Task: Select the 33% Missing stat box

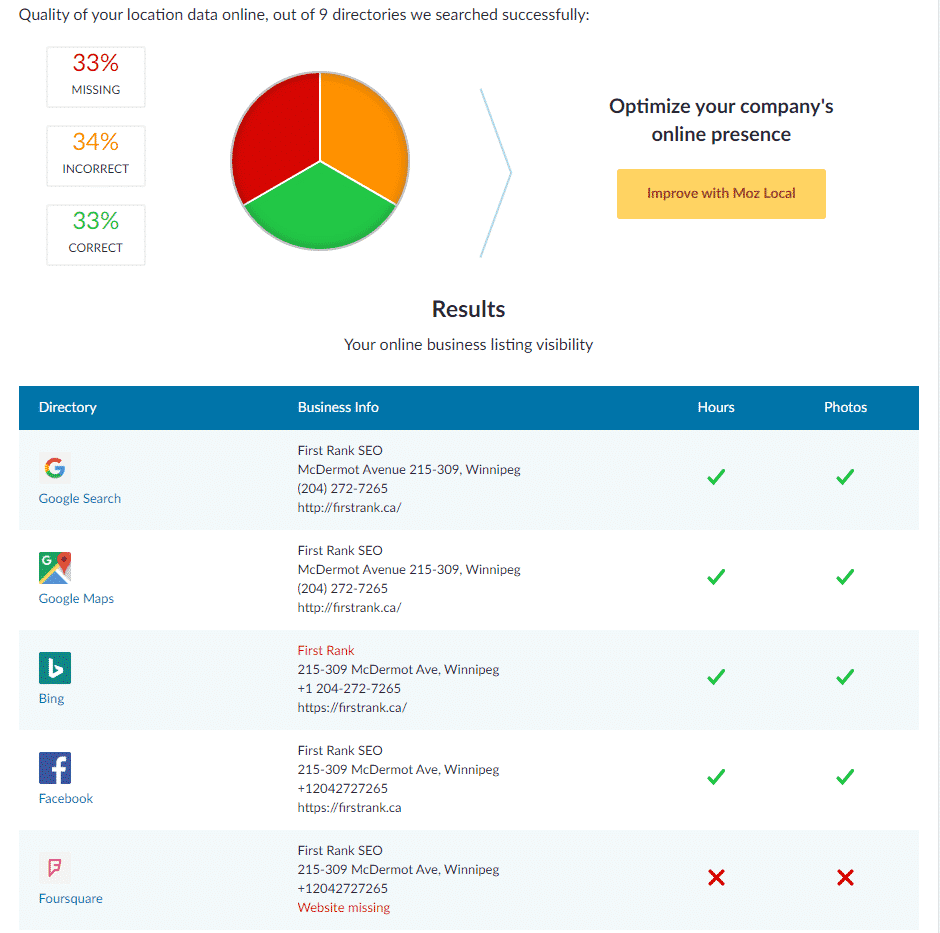Action: (x=96, y=76)
